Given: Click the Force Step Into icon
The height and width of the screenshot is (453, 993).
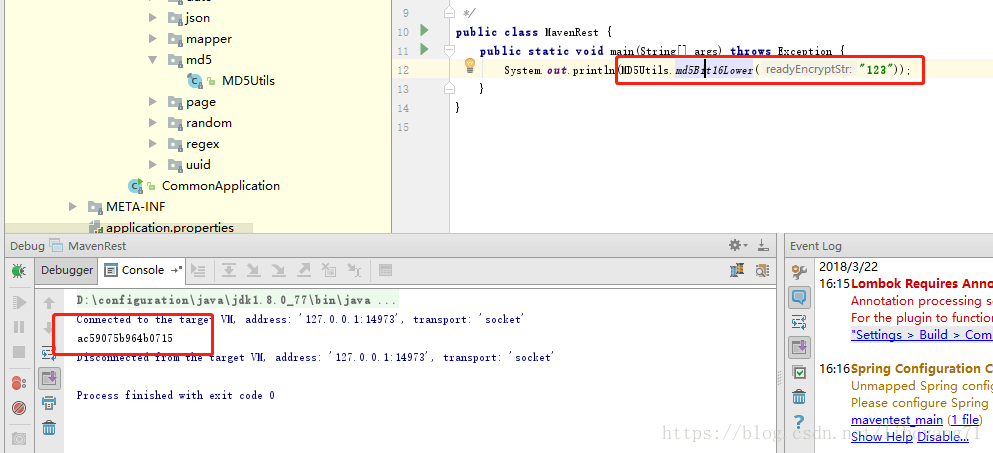Looking at the screenshot, I should coord(278,271).
